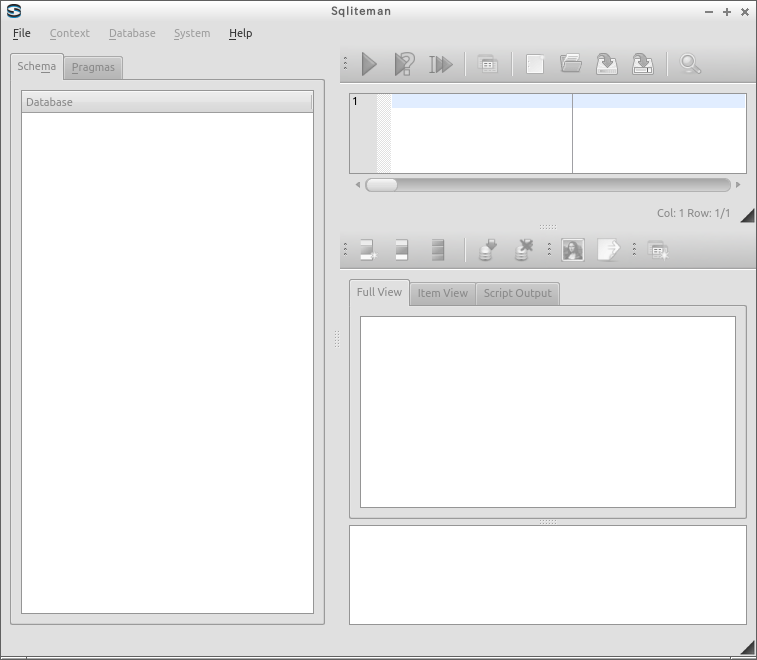Click the Save SQL file icon
Image resolution: width=757 pixels, height=660 pixels.
tap(607, 64)
